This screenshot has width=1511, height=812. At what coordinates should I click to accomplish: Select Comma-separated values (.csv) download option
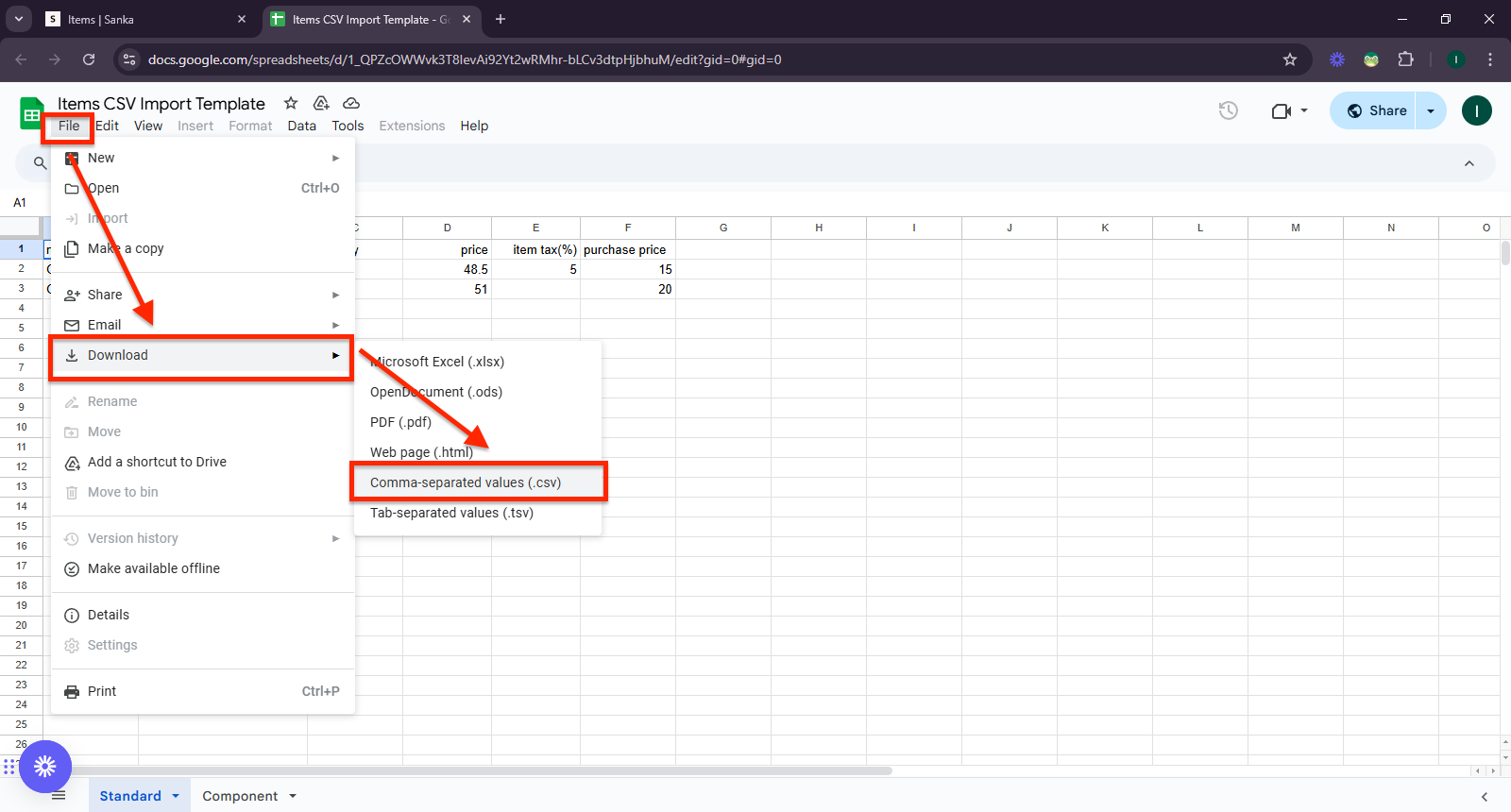tap(466, 482)
